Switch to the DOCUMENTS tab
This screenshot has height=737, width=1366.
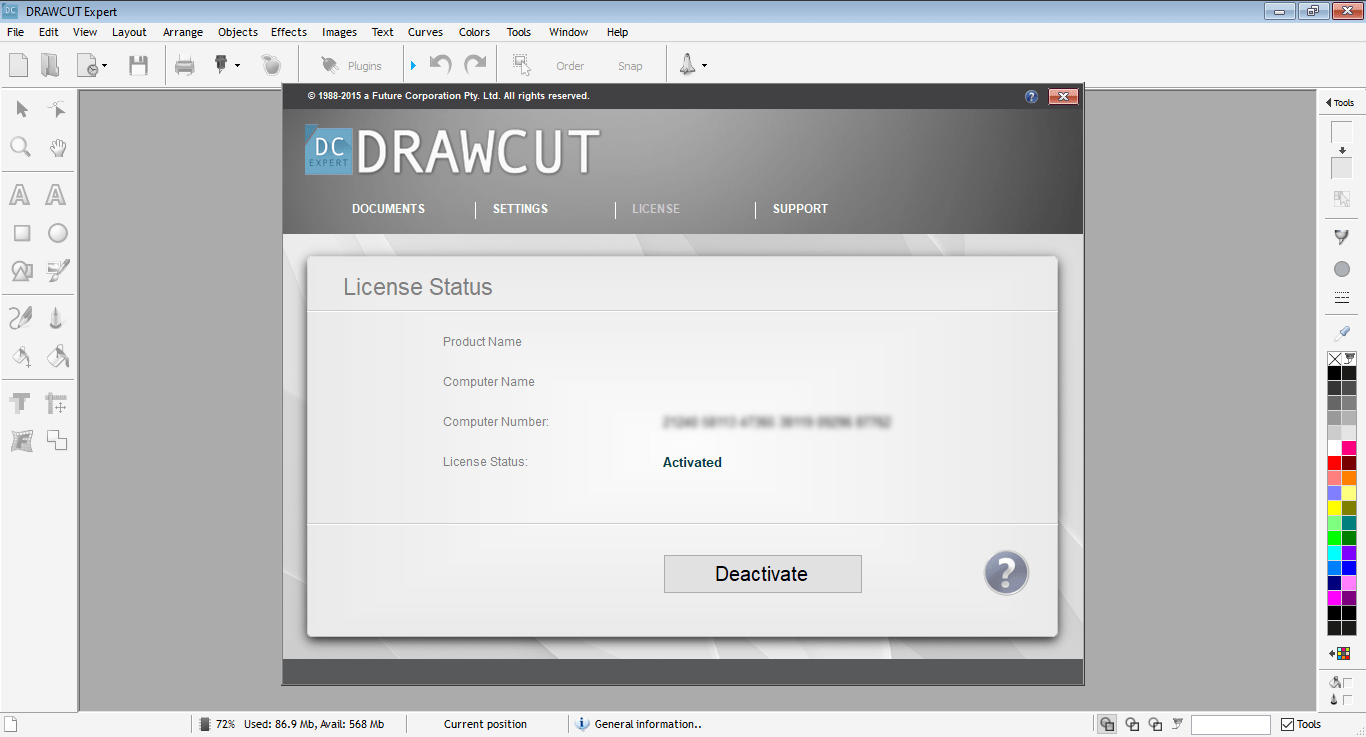click(x=388, y=209)
